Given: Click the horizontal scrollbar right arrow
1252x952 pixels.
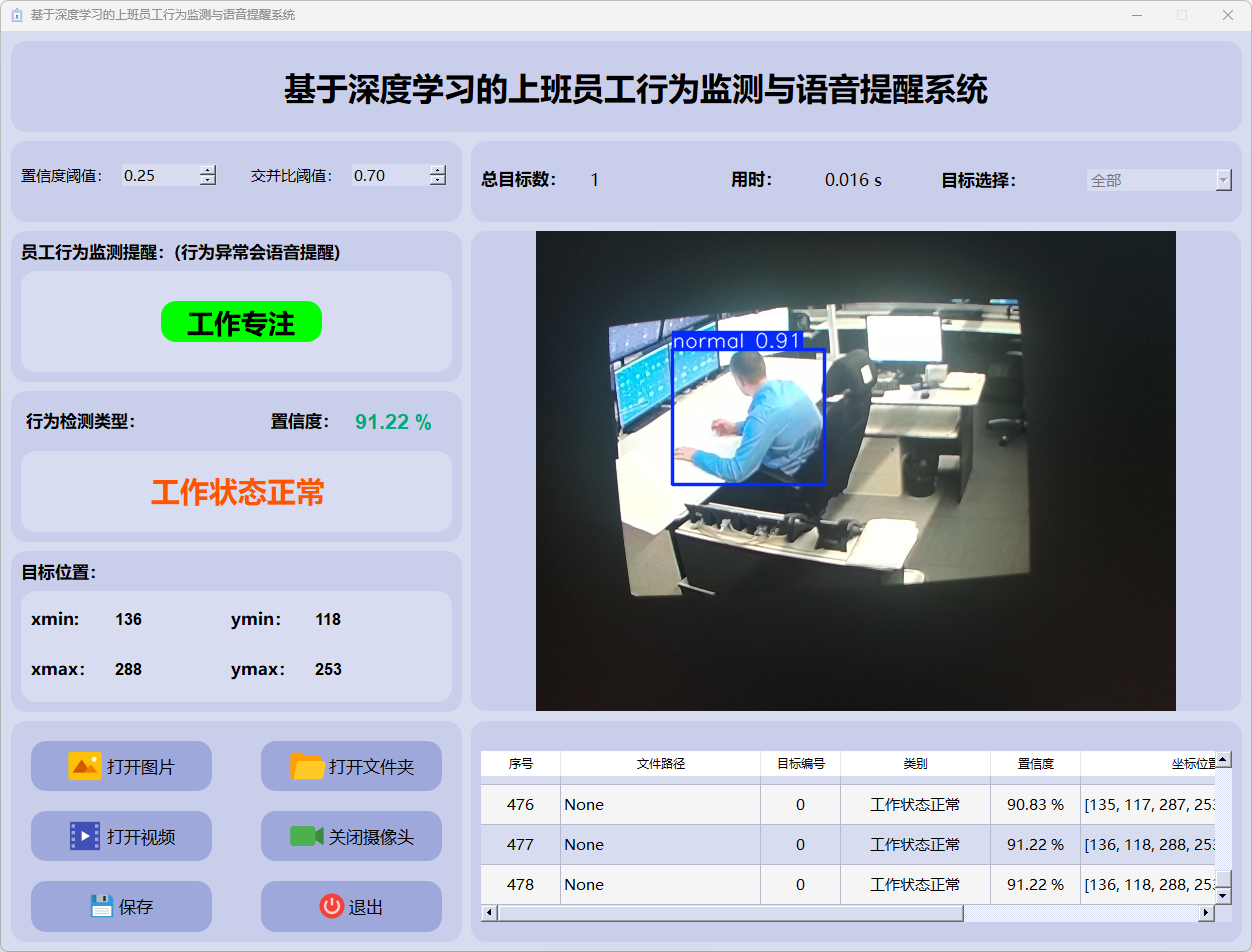Looking at the screenshot, I should click(x=1205, y=913).
